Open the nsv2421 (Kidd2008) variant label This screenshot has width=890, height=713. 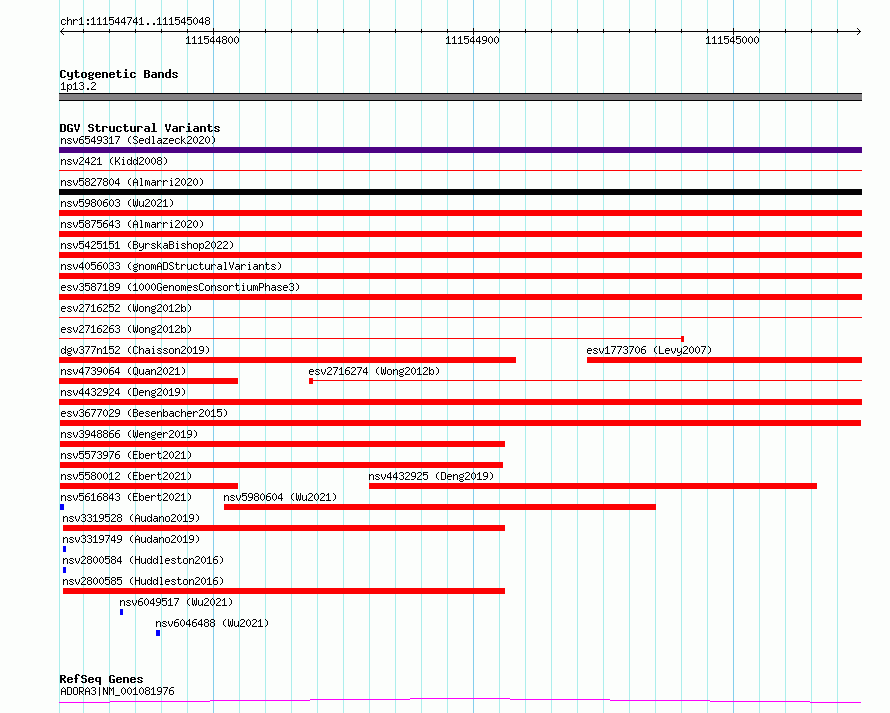(x=114, y=161)
